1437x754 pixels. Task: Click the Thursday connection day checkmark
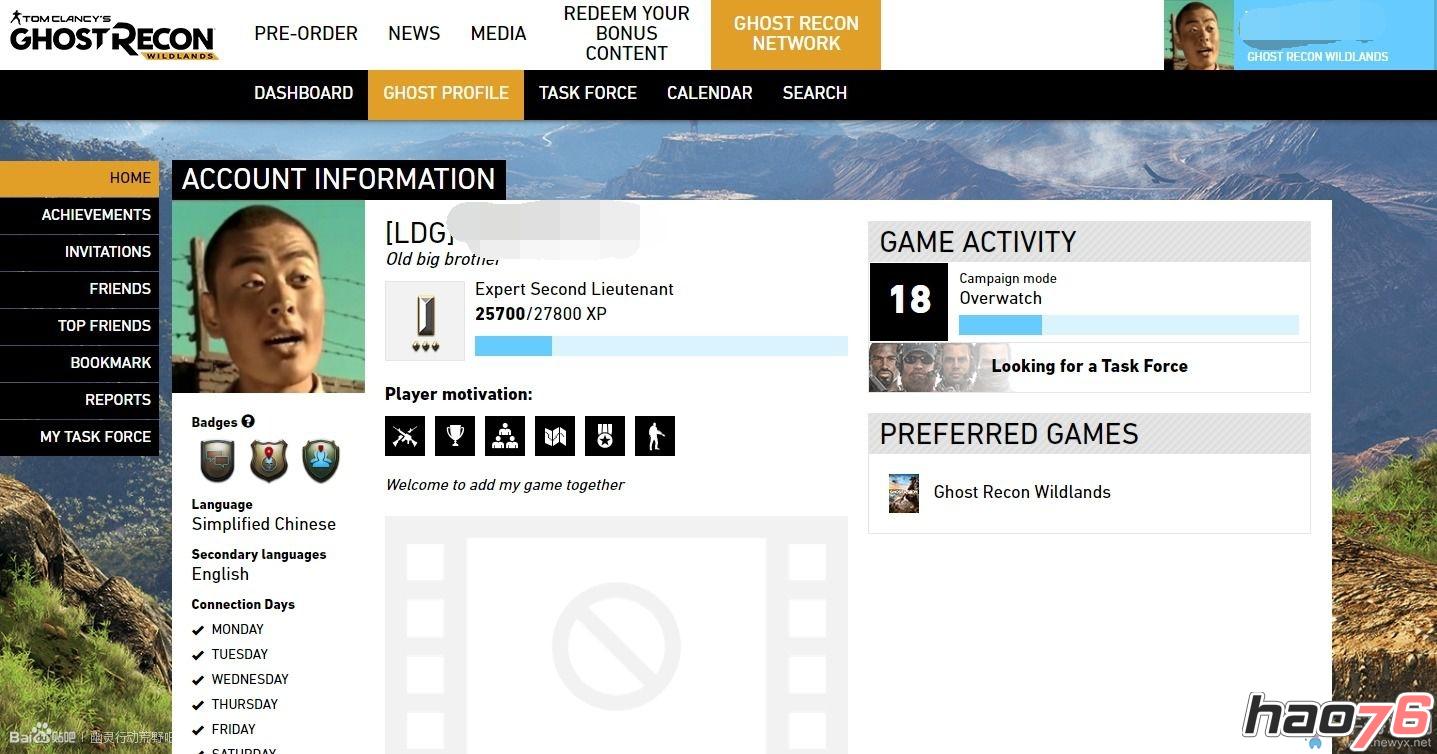coord(198,705)
